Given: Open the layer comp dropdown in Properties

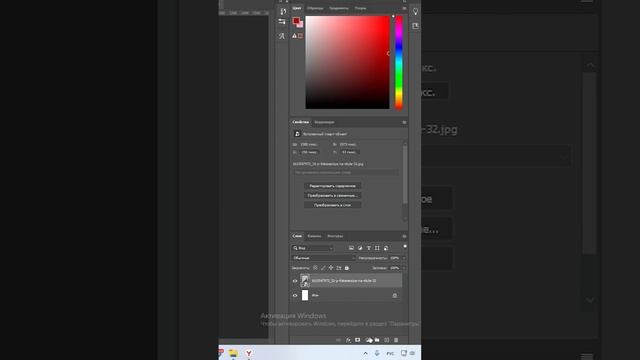Looking at the screenshot, I should click(x=346, y=172).
